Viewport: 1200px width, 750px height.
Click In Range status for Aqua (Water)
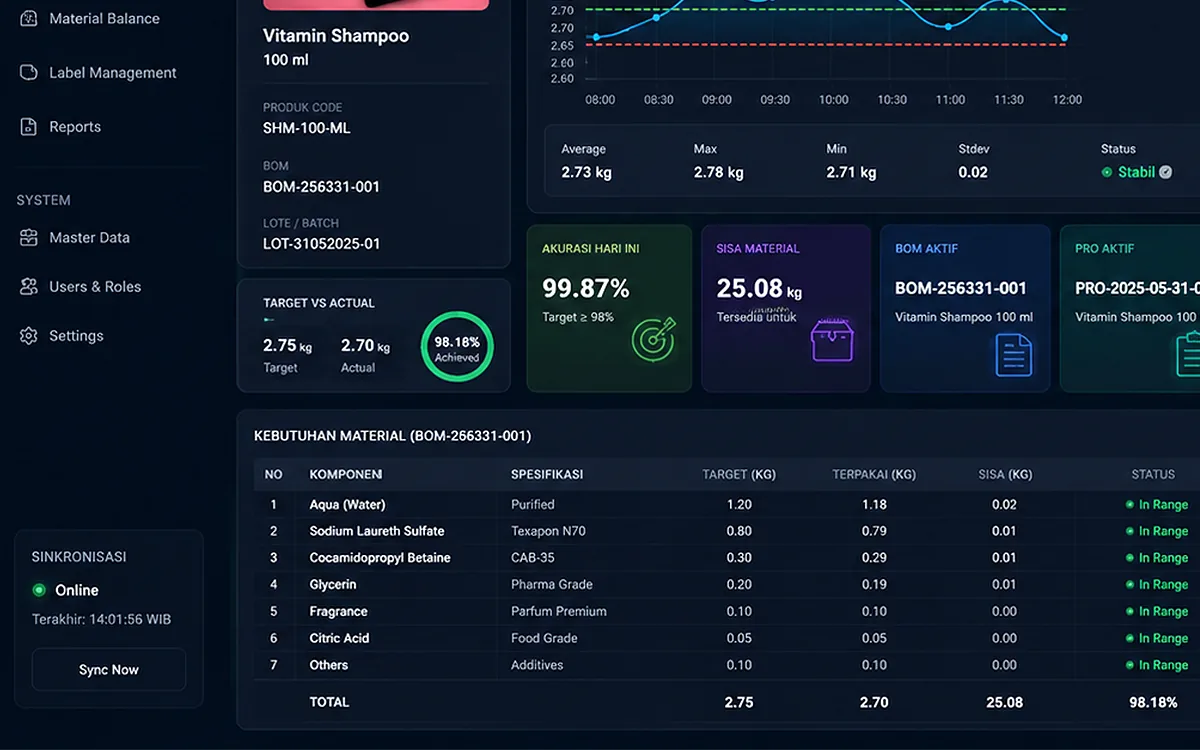(1157, 505)
